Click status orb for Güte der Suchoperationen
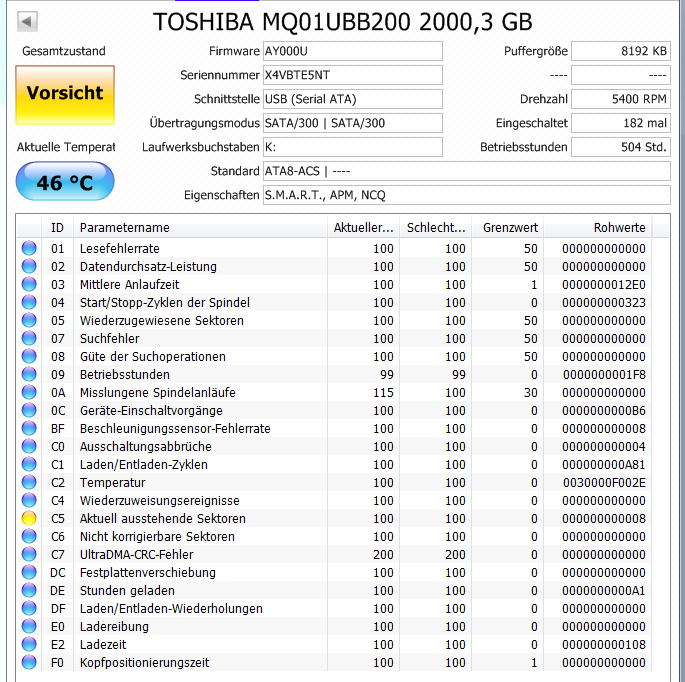This screenshot has width=685, height=682. [29, 356]
